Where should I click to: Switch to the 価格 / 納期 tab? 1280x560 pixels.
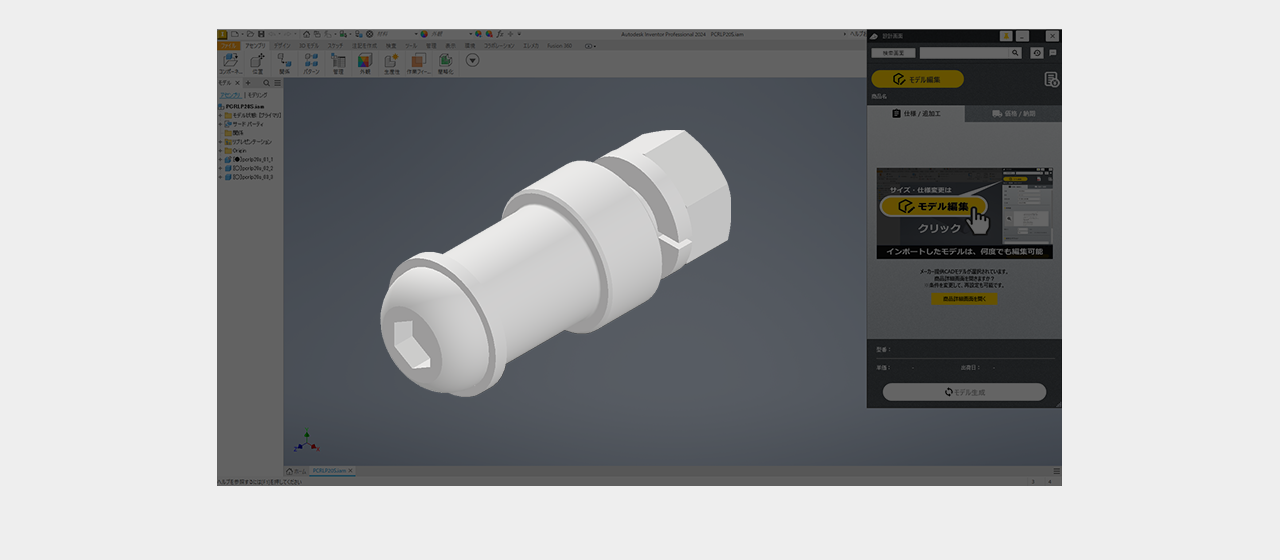coord(1013,114)
